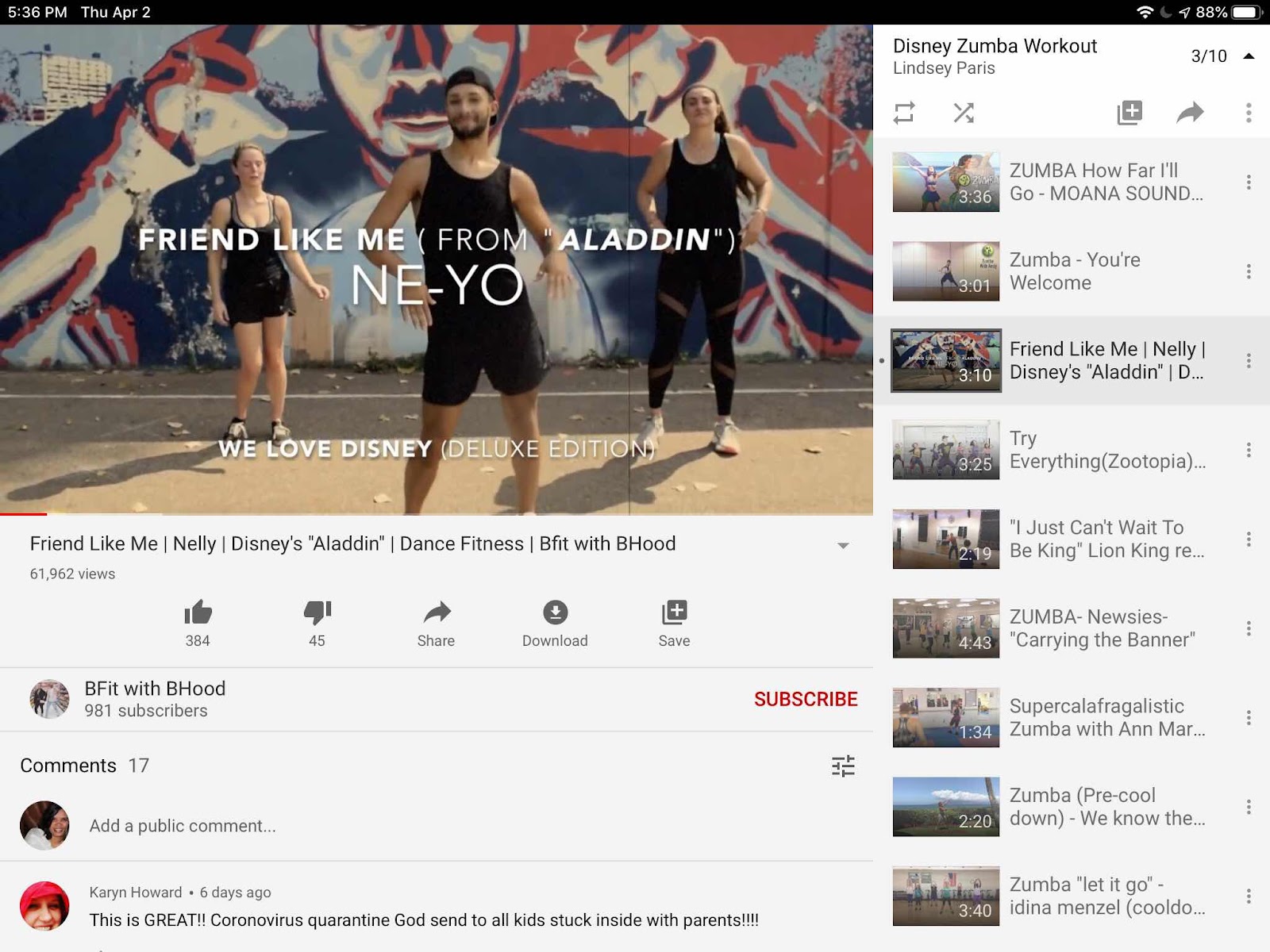Open options for I Just Can't Wait To Be King
Viewport: 1270px width, 952px height.
coord(1249,539)
